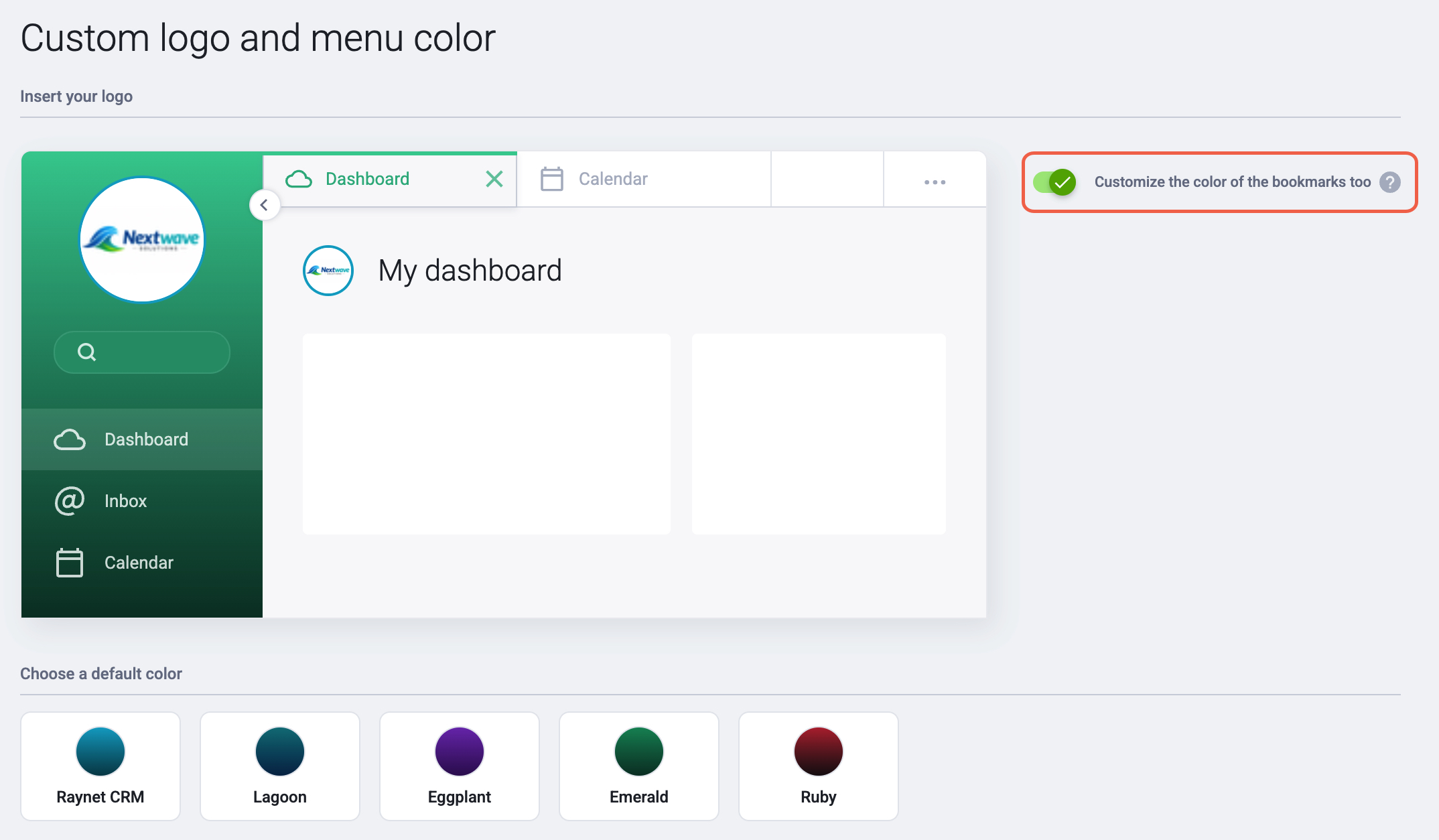Click the 'Choose a default color' section label

[101, 674]
